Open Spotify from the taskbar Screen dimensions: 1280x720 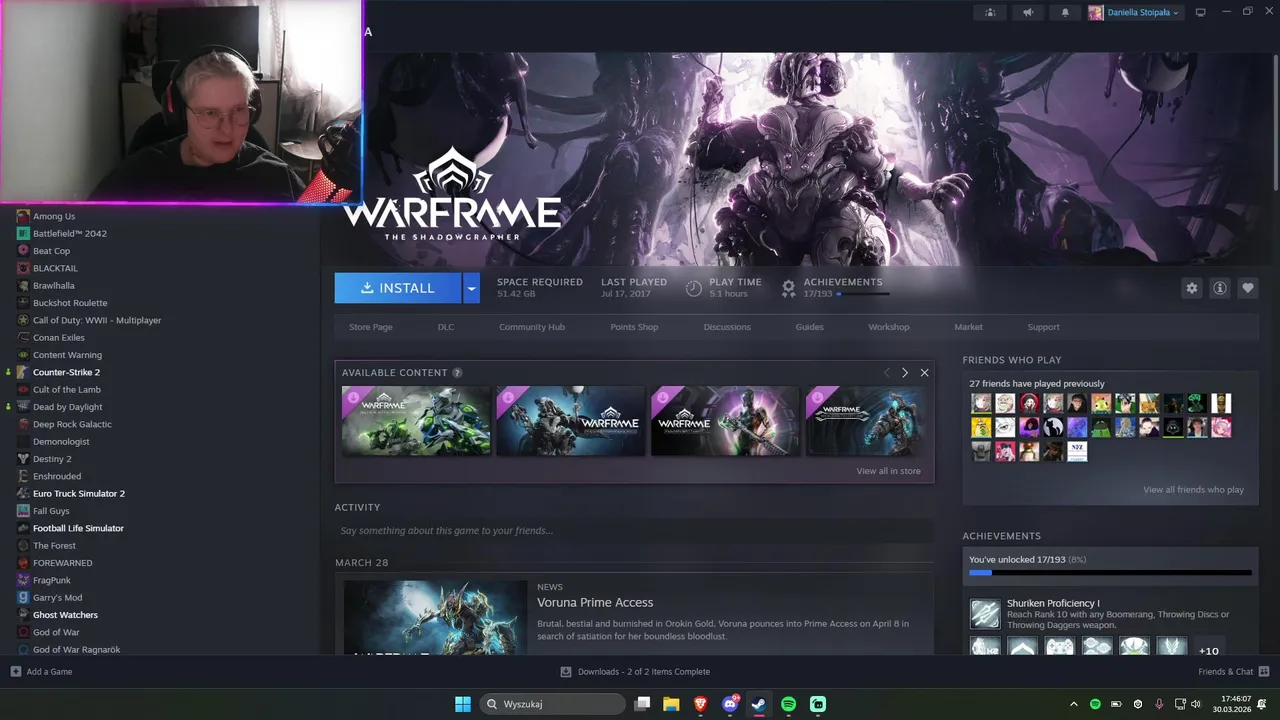tap(788, 704)
